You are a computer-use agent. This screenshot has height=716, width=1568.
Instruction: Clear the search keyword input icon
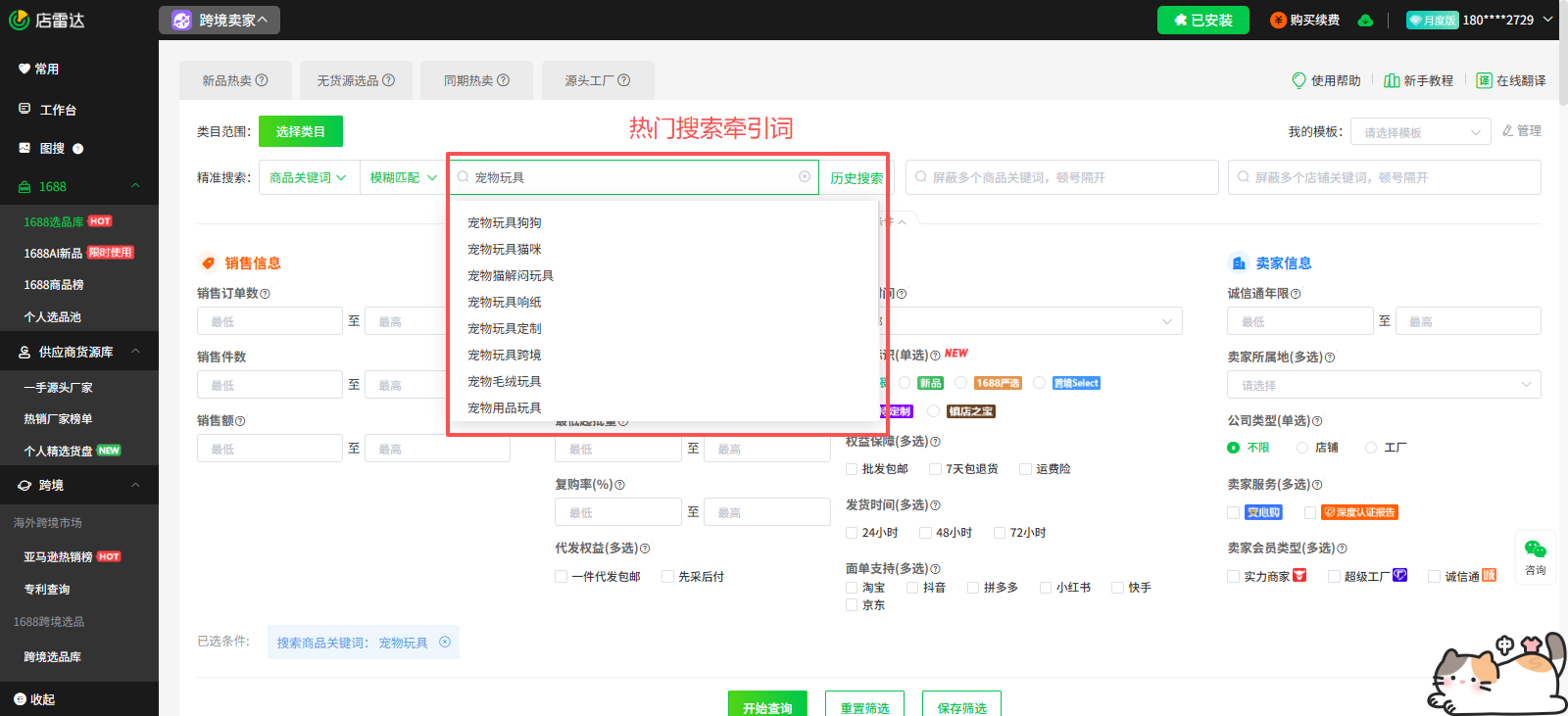(x=805, y=177)
